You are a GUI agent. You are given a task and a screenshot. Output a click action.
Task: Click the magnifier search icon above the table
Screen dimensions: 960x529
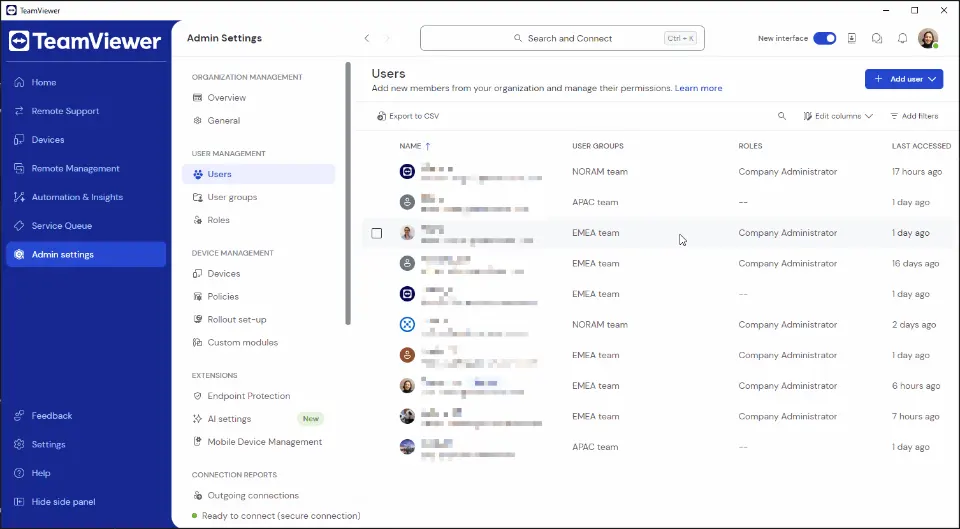(782, 116)
